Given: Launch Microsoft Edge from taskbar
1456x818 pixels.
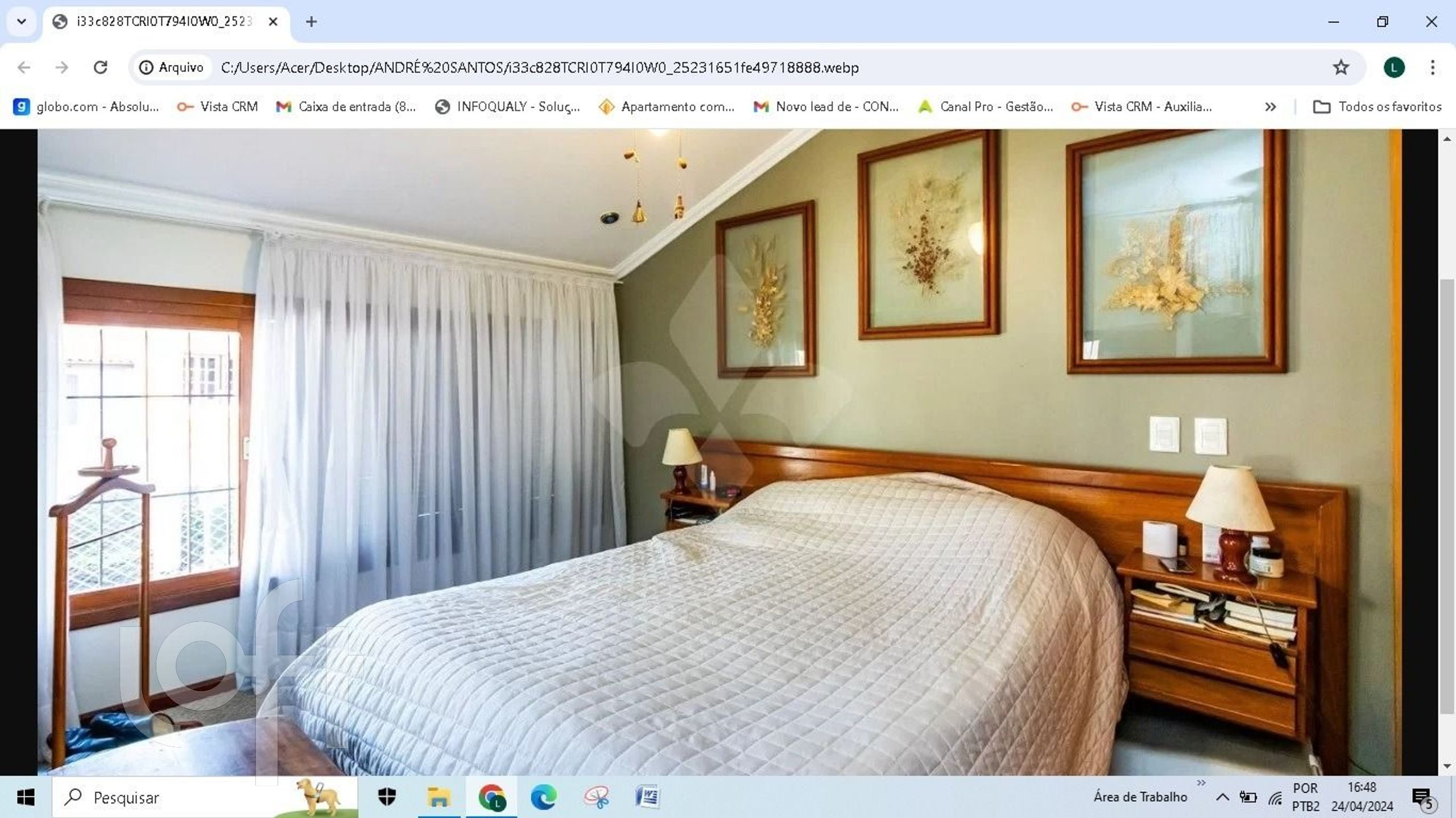Looking at the screenshot, I should pos(543,797).
